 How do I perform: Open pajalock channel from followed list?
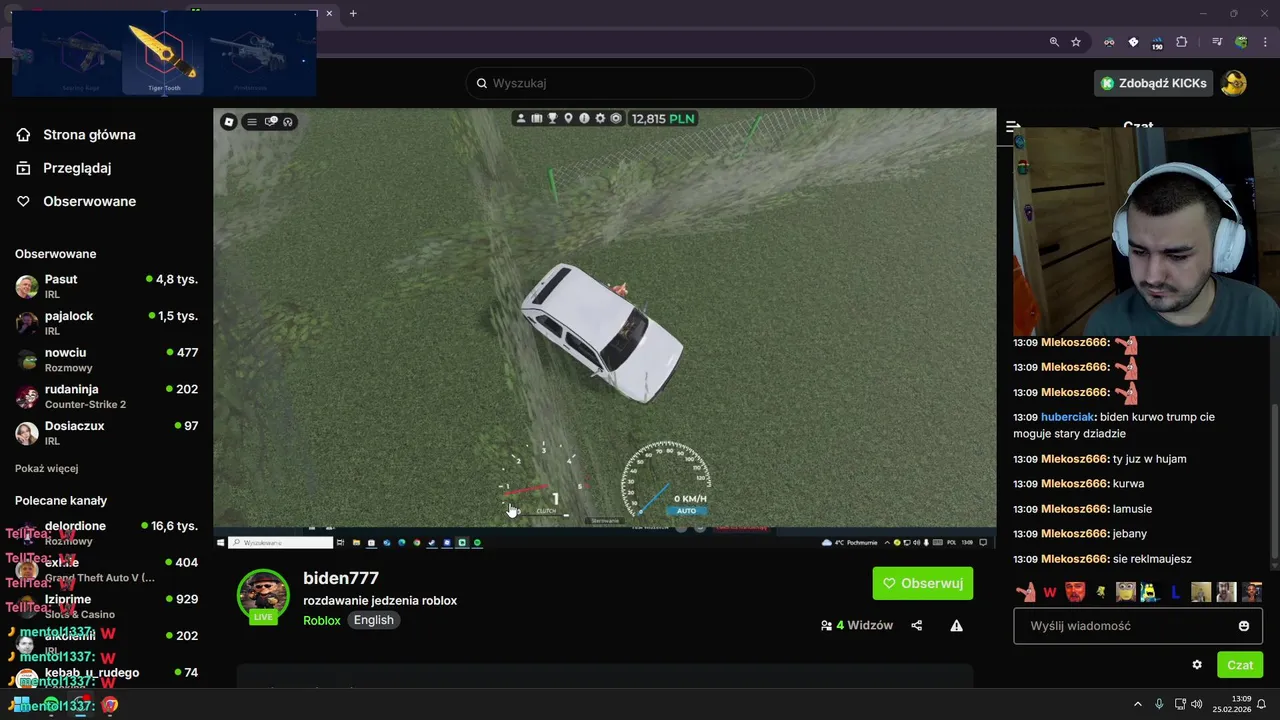point(106,323)
